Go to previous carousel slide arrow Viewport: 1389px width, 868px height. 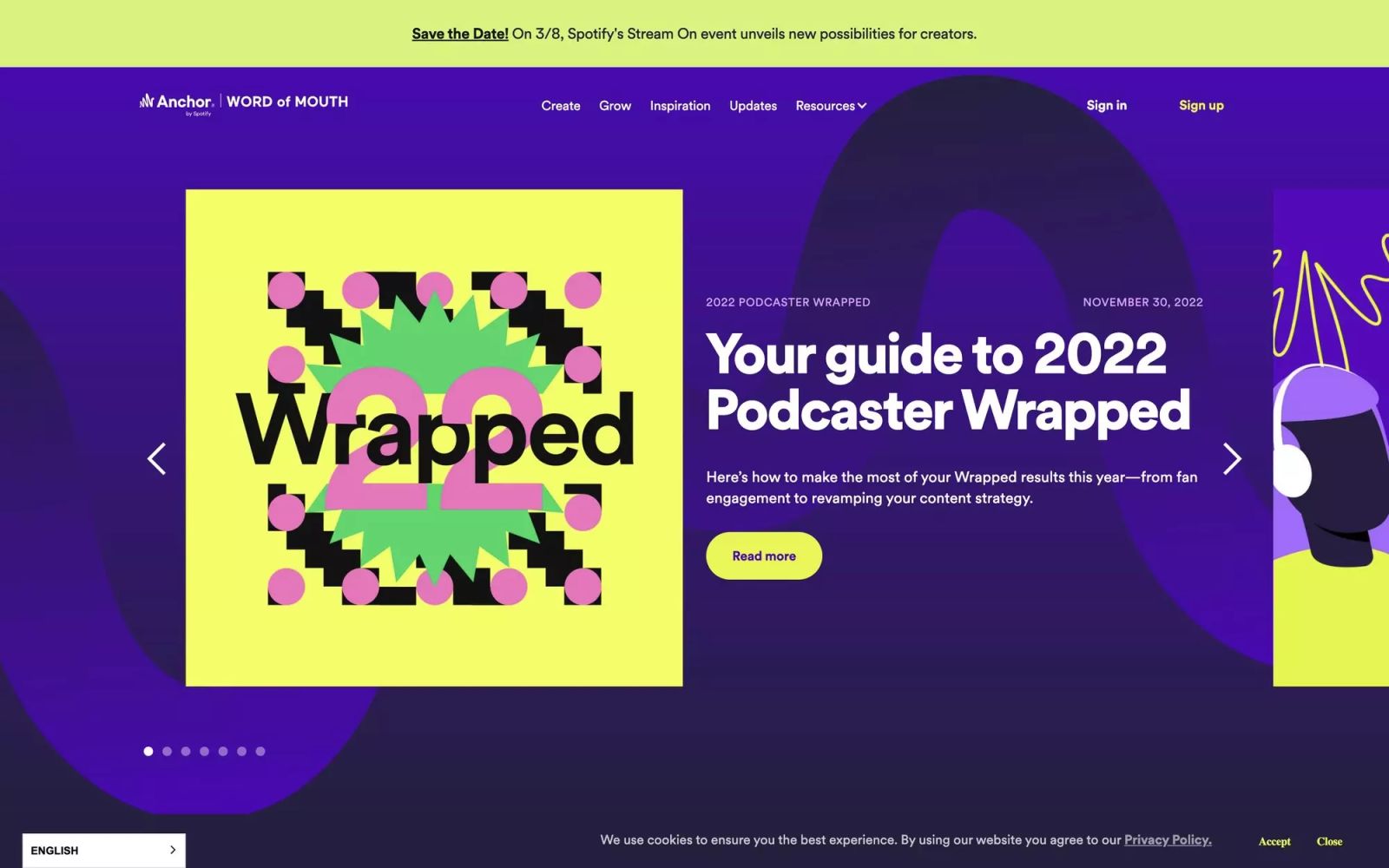[x=156, y=459]
